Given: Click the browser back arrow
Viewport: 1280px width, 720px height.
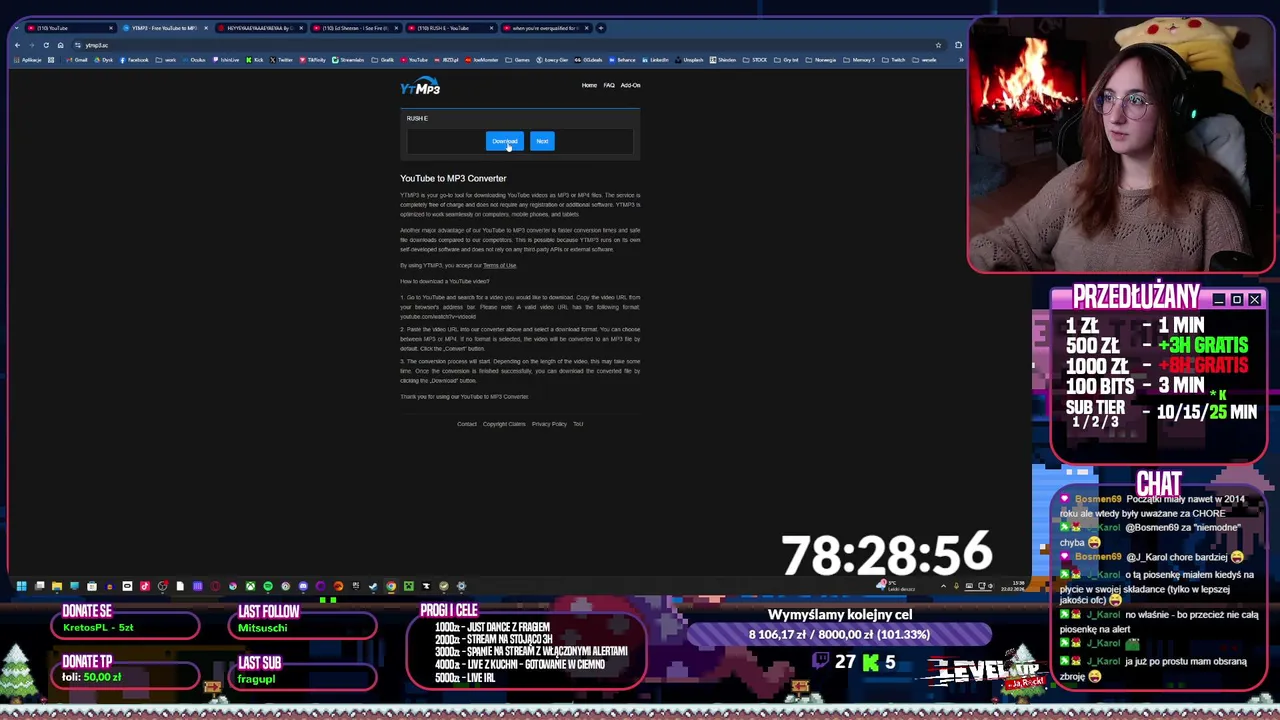Looking at the screenshot, I should (x=17, y=45).
